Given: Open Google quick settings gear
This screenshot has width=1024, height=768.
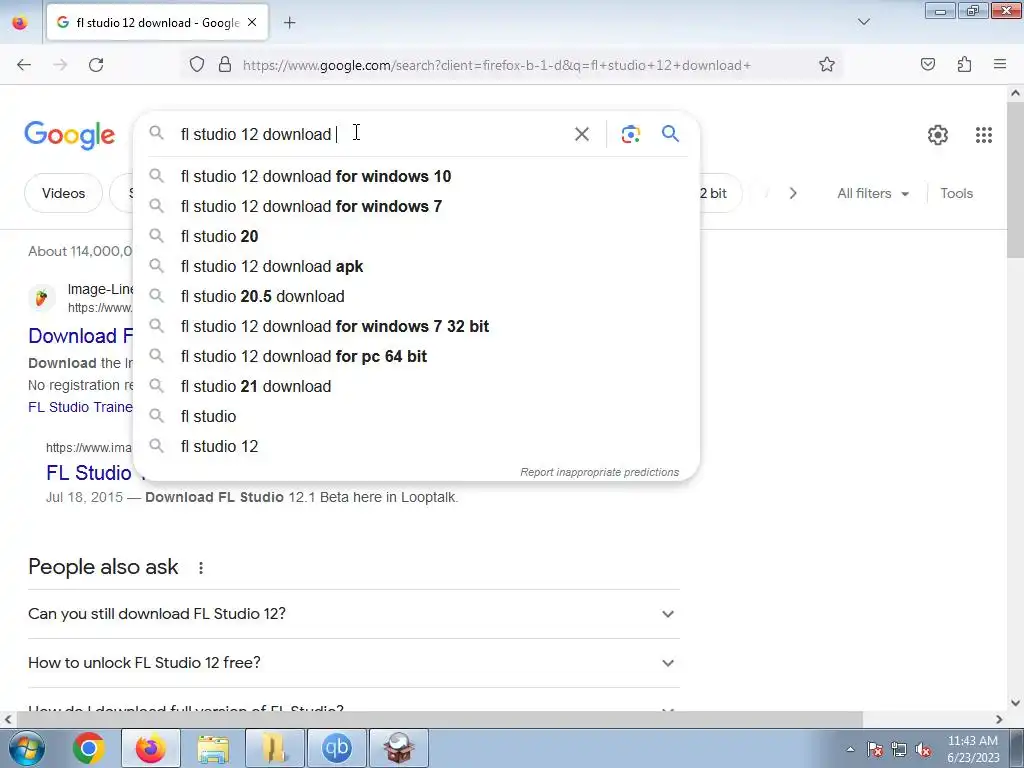Looking at the screenshot, I should 938,135.
